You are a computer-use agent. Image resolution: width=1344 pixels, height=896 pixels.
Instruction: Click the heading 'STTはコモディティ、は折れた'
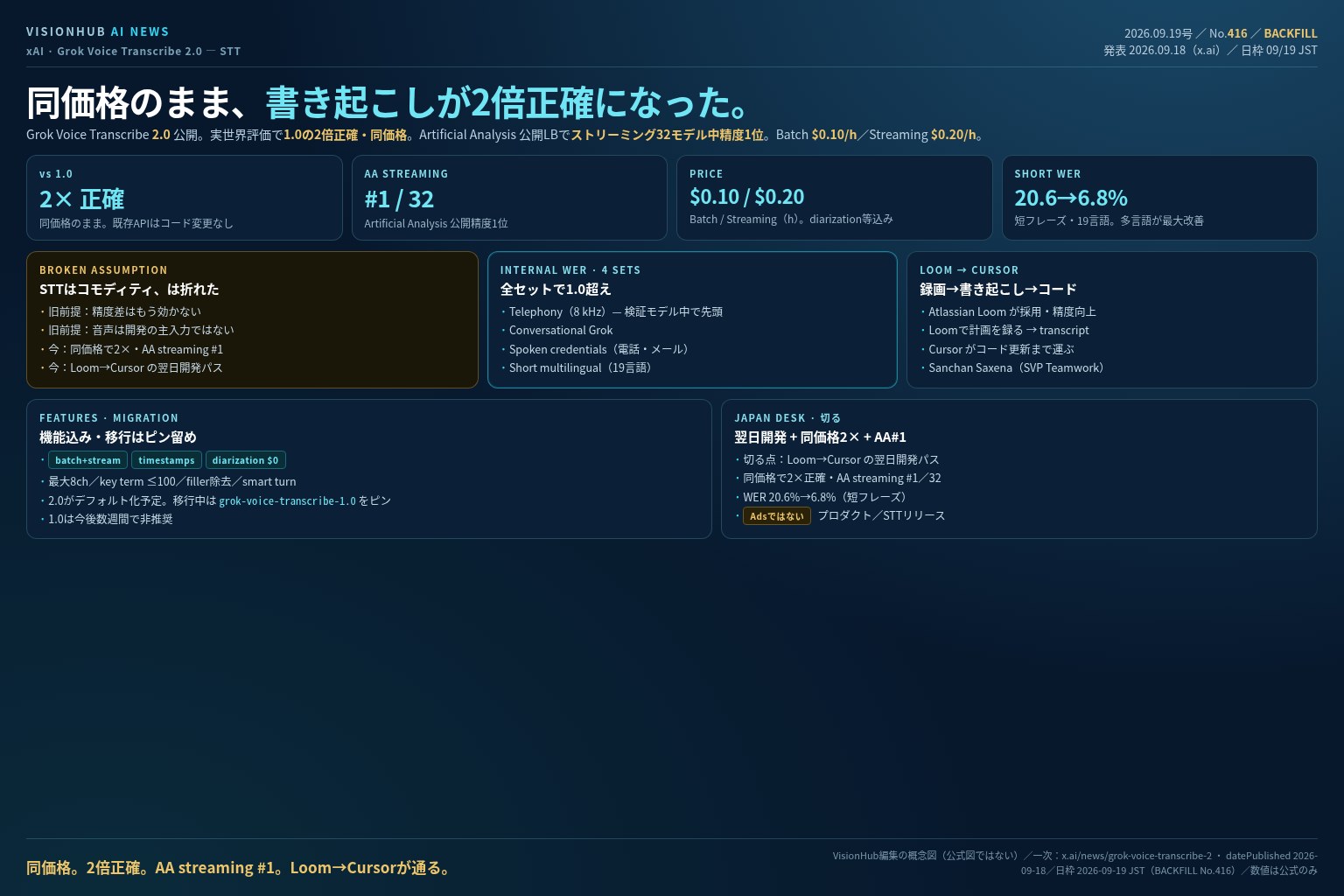(129, 289)
